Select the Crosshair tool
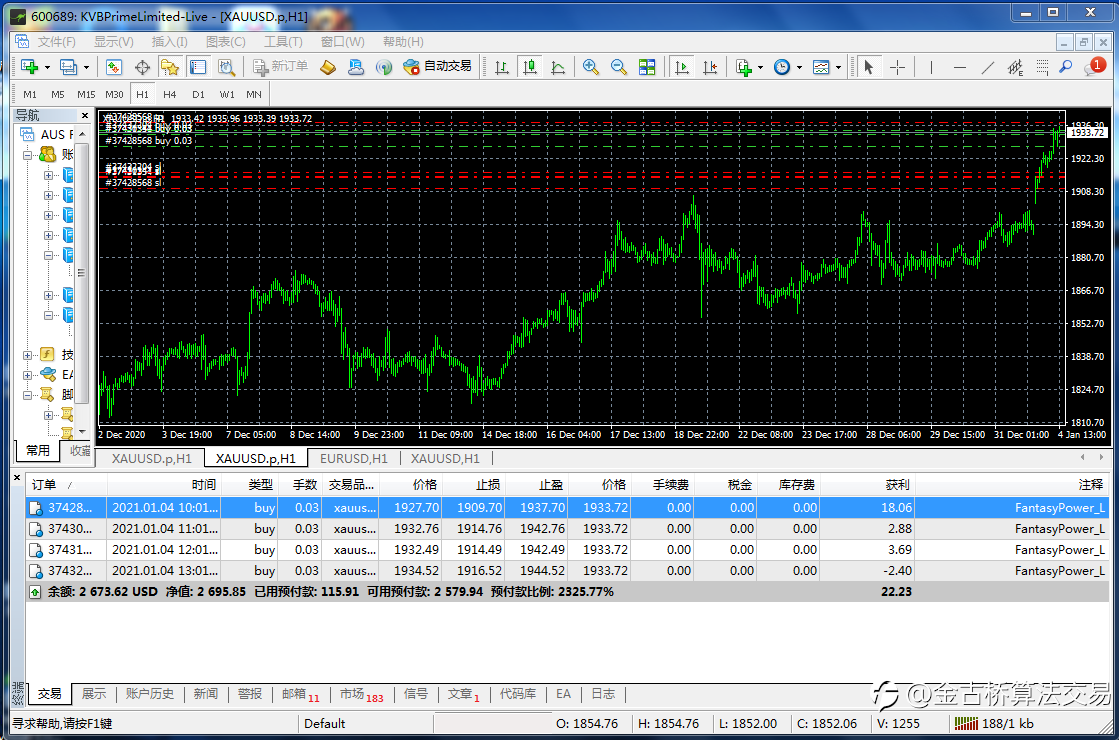The height and width of the screenshot is (740, 1119). (897, 67)
